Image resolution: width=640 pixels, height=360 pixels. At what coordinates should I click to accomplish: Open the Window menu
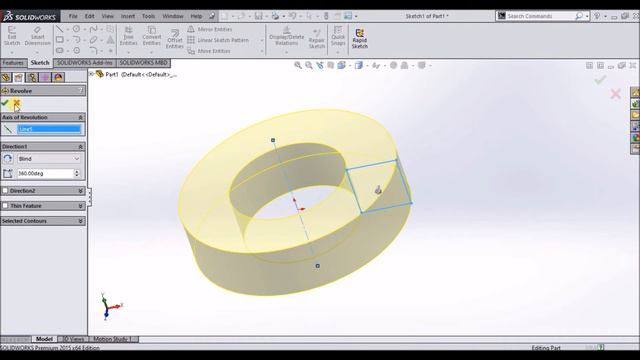pyautogui.click(x=173, y=16)
